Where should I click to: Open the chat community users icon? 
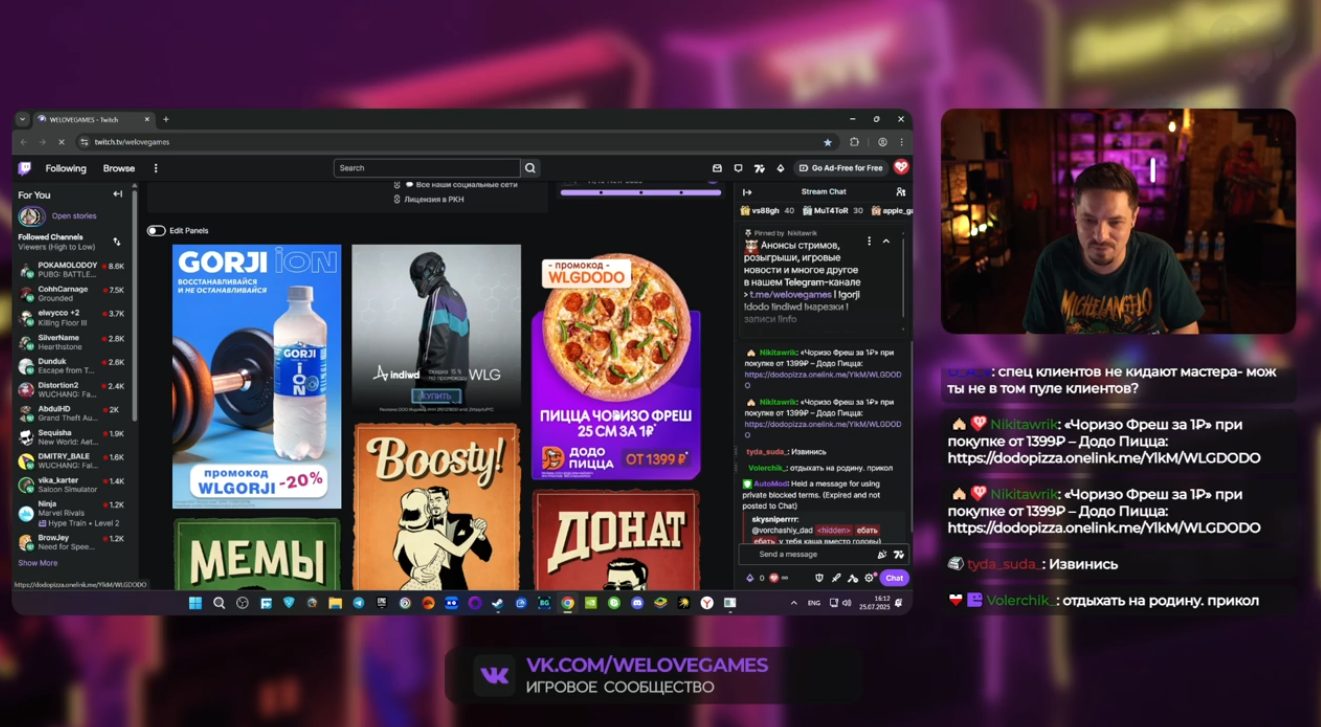coord(901,192)
